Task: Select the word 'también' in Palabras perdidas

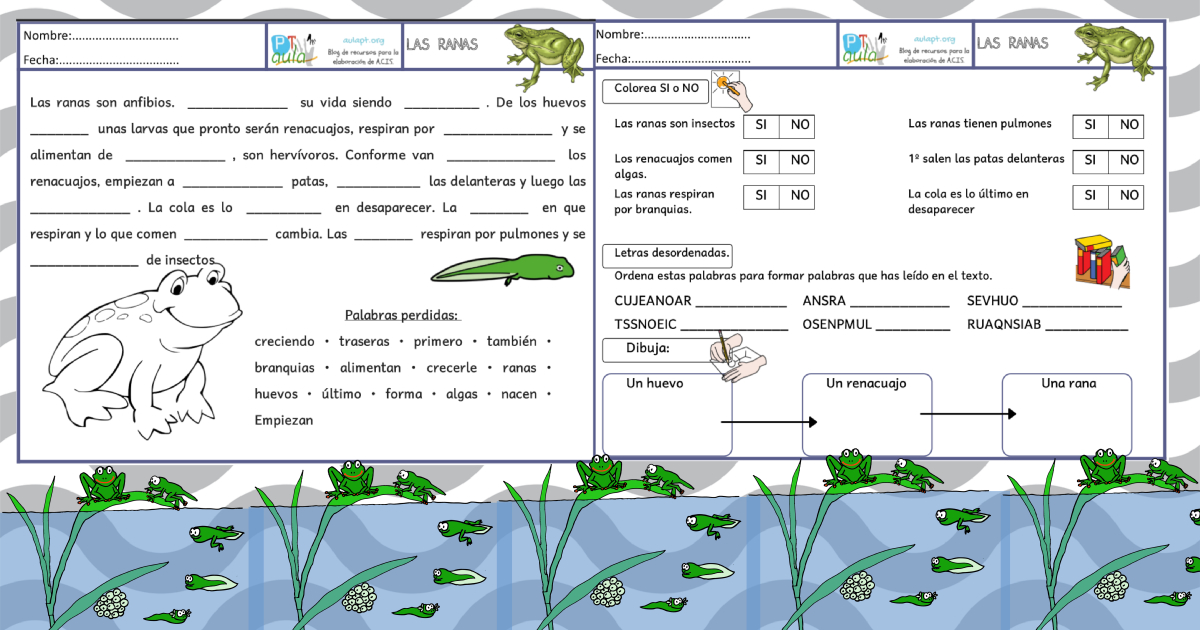Action: tap(512, 342)
